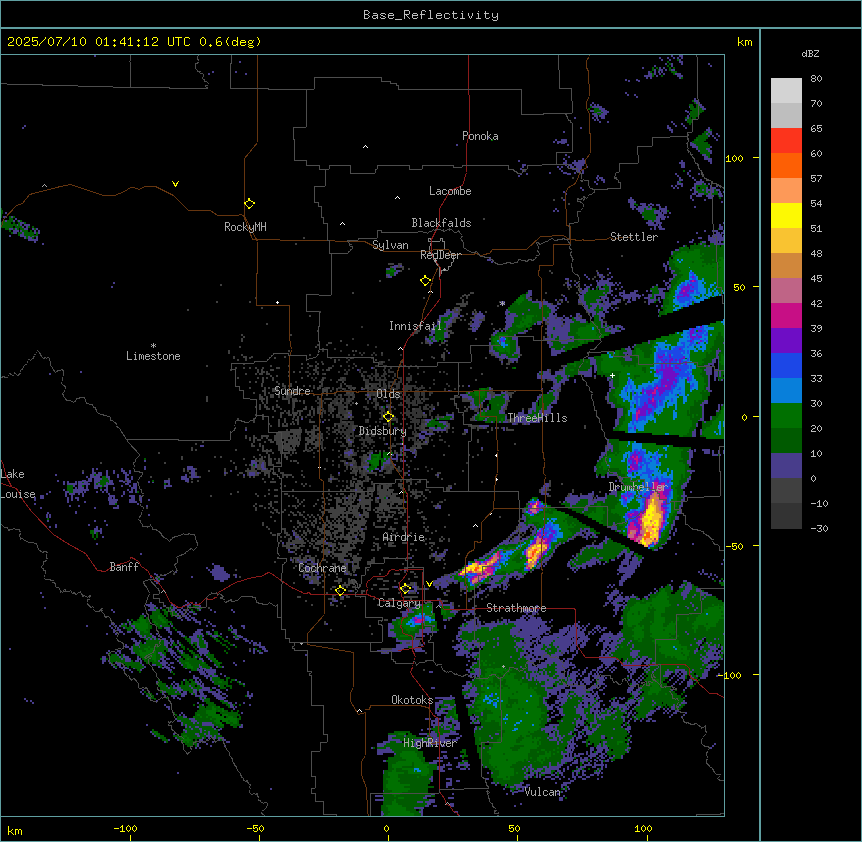Select the ThreeHills label
The image size is (862, 842).
[x=537, y=418]
